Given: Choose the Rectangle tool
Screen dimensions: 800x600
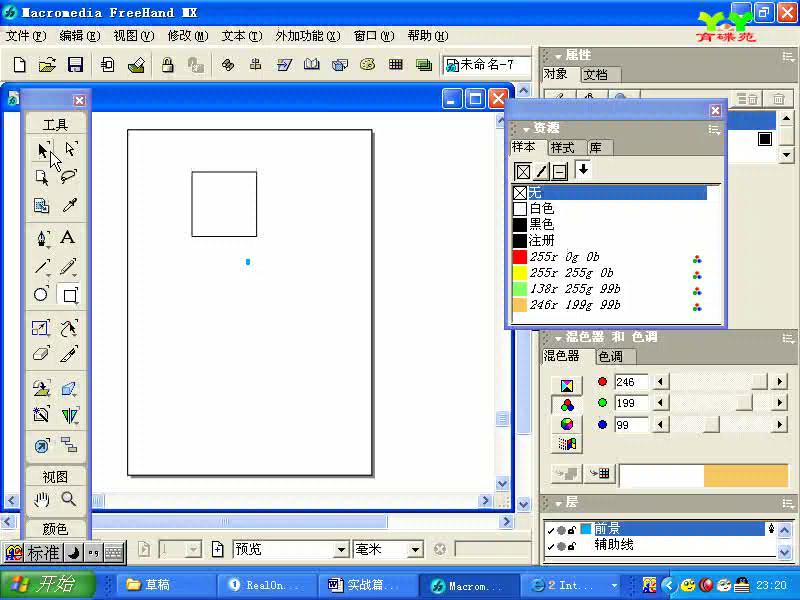Looking at the screenshot, I should (69, 295).
